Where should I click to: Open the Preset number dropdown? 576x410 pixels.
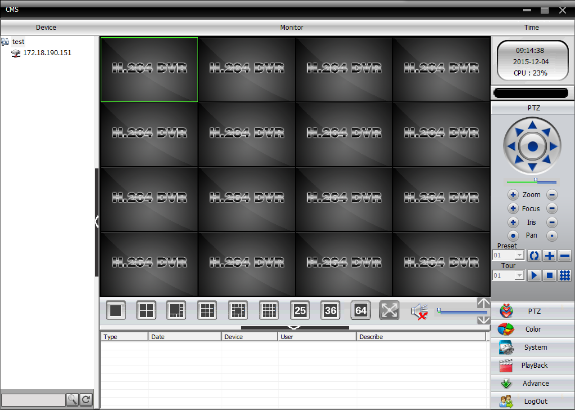[519, 255]
